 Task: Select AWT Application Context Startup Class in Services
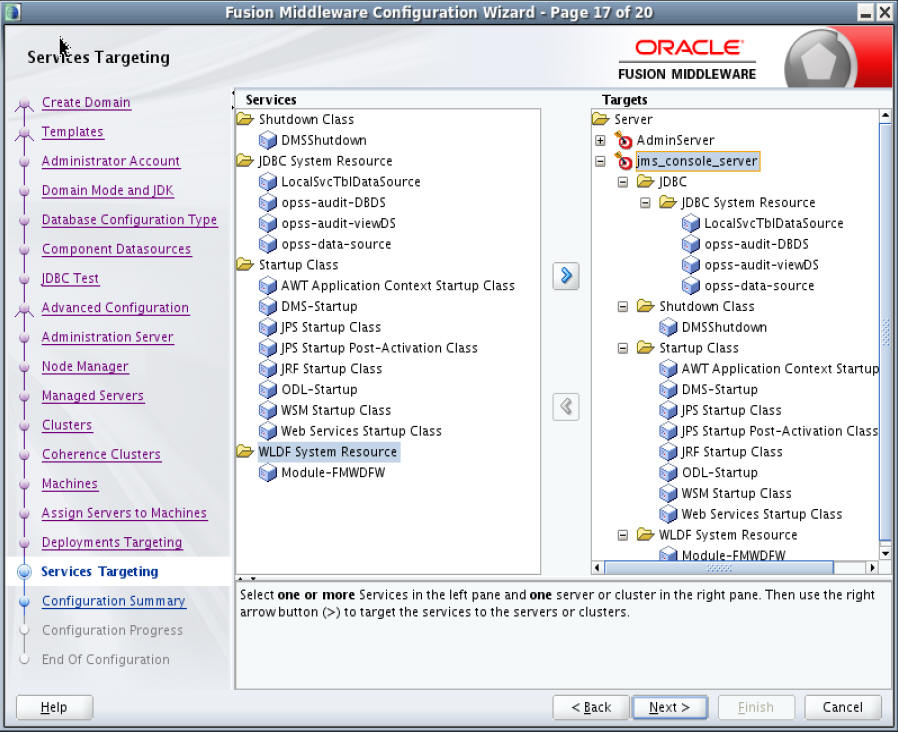coord(398,286)
